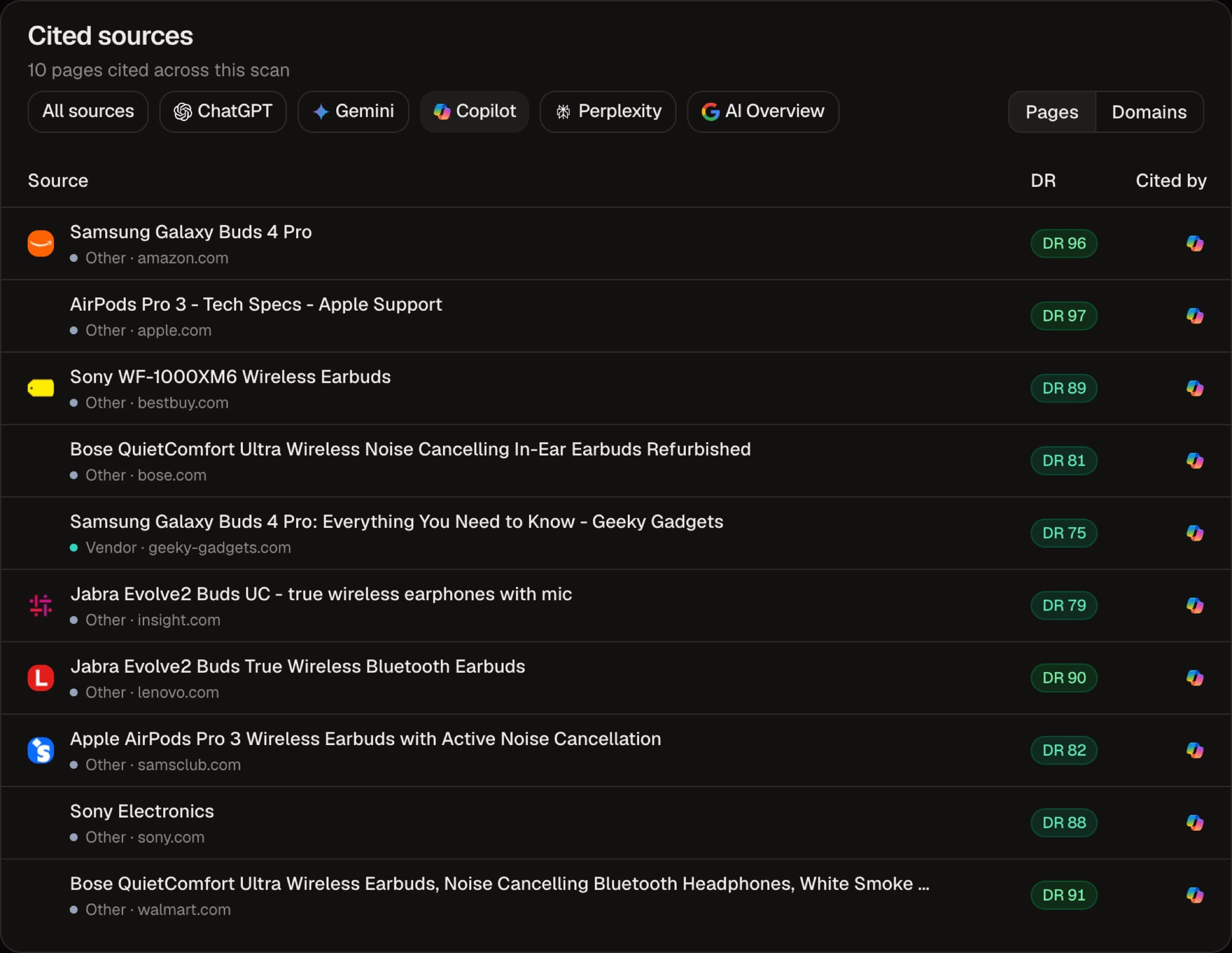This screenshot has width=1232, height=953.
Task: Click the Best Buy tag icon on the Sony WF-1000XM6 row
Action: click(x=41, y=388)
